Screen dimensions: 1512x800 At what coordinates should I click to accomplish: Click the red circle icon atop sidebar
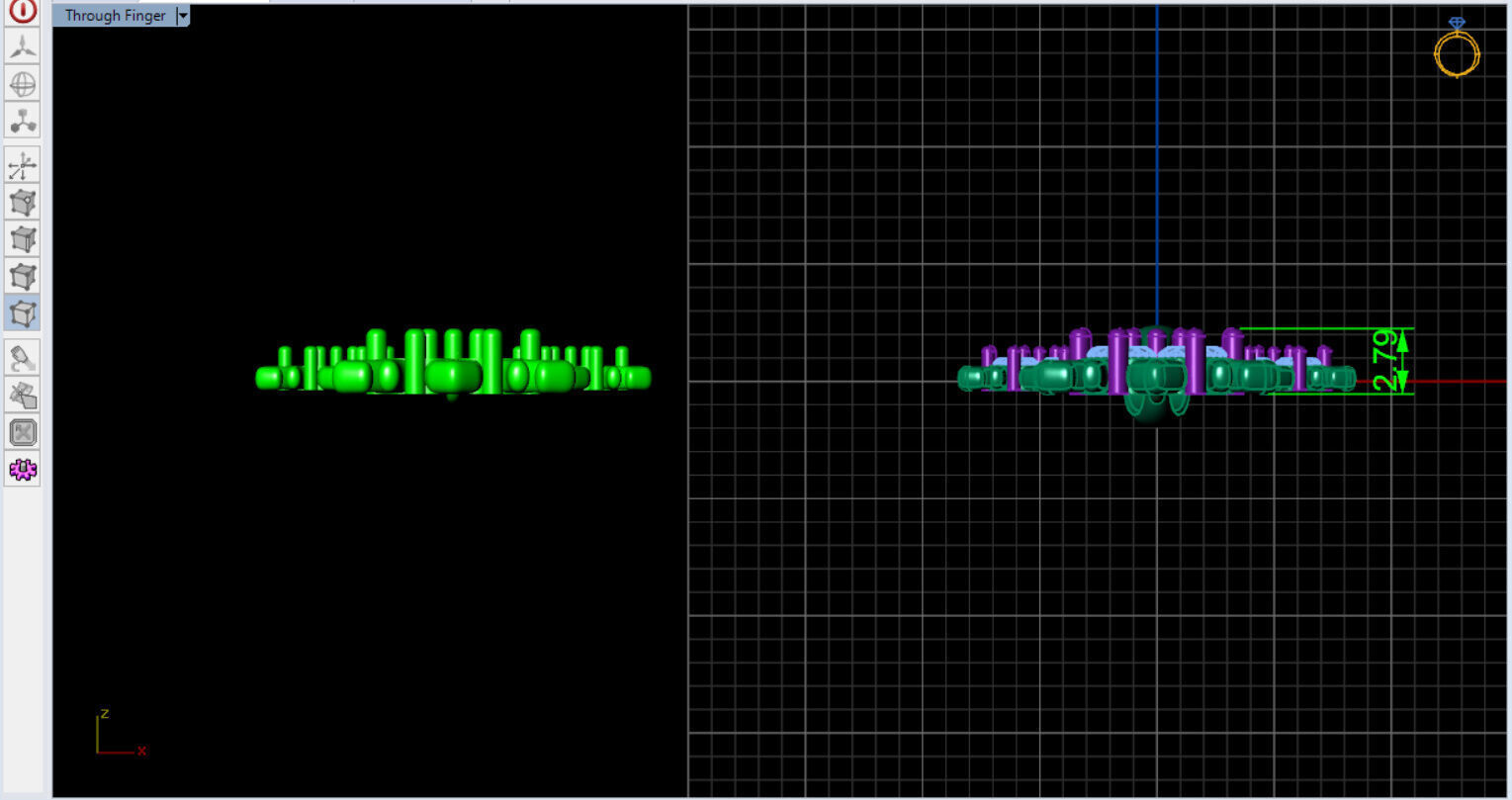23,10
